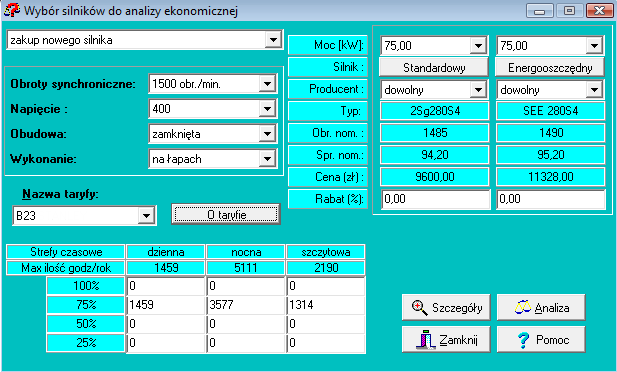Click the blue question mark Pomoc icon
Viewport: 617px width, 372px height.
523,340
